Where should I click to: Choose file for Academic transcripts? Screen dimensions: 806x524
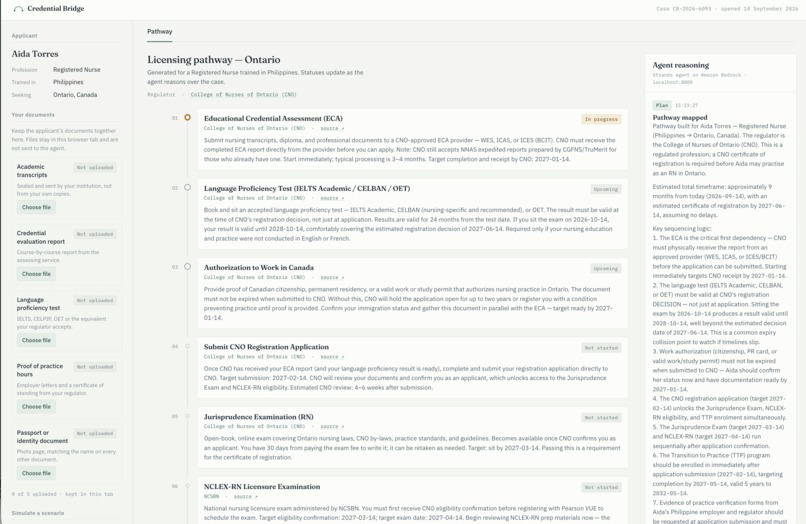click(x=36, y=207)
